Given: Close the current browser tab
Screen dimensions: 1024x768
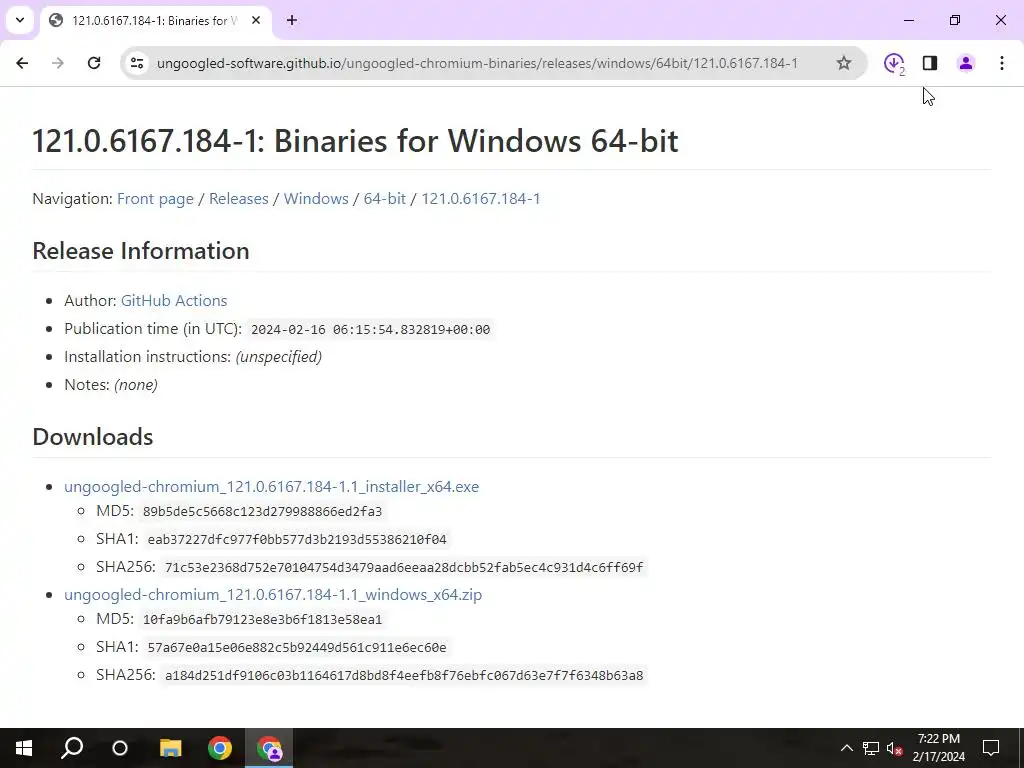Looking at the screenshot, I should [x=256, y=20].
